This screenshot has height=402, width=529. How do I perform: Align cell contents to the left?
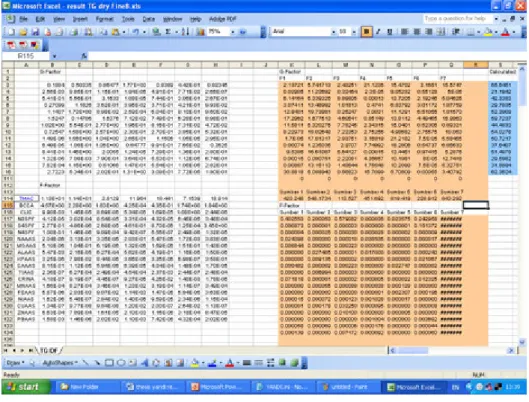pyautogui.click(x=405, y=32)
